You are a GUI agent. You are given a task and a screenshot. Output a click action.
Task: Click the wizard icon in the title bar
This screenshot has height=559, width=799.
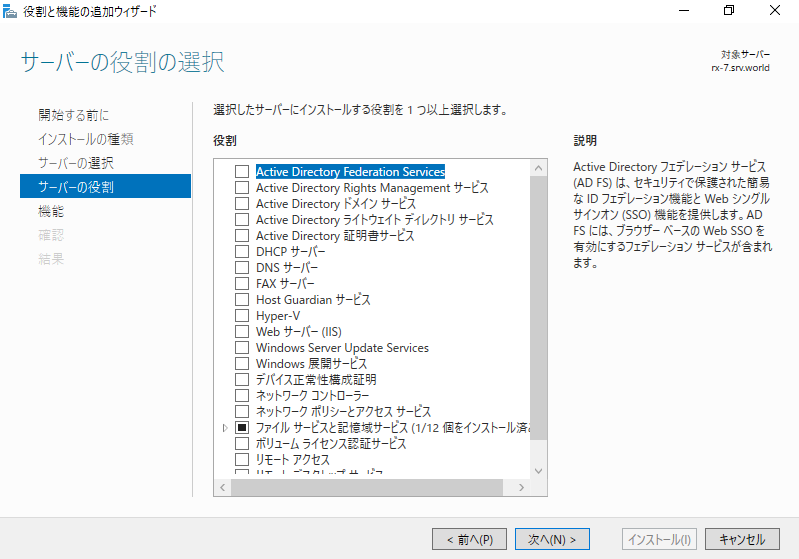(x=10, y=11)
